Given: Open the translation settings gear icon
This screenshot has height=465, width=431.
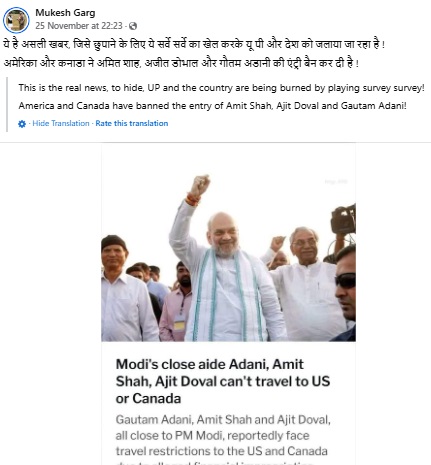Looking at the screenshot, I should tap(22, 124).
